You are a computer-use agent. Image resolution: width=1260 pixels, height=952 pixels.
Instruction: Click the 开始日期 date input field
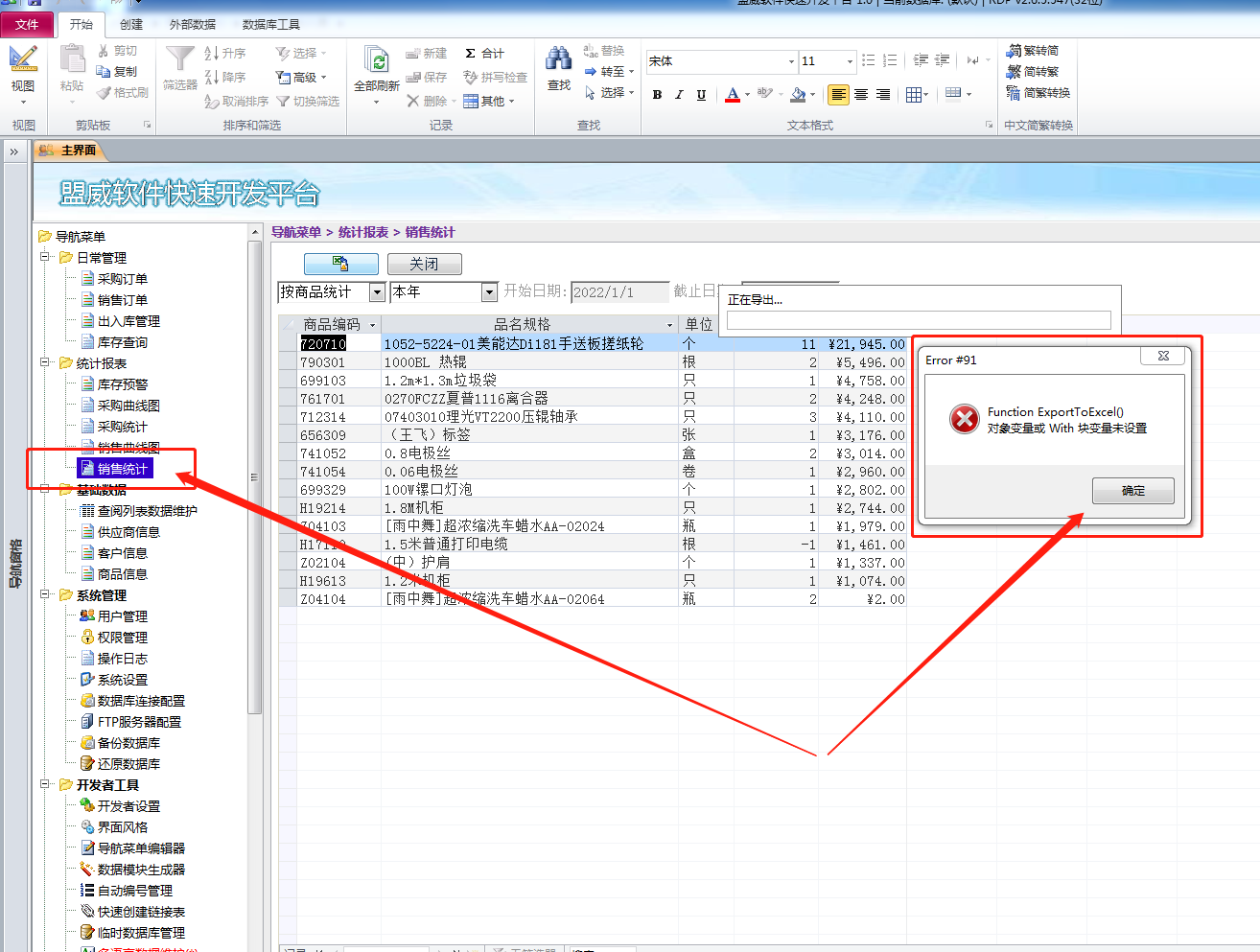[x=619, y=292]
